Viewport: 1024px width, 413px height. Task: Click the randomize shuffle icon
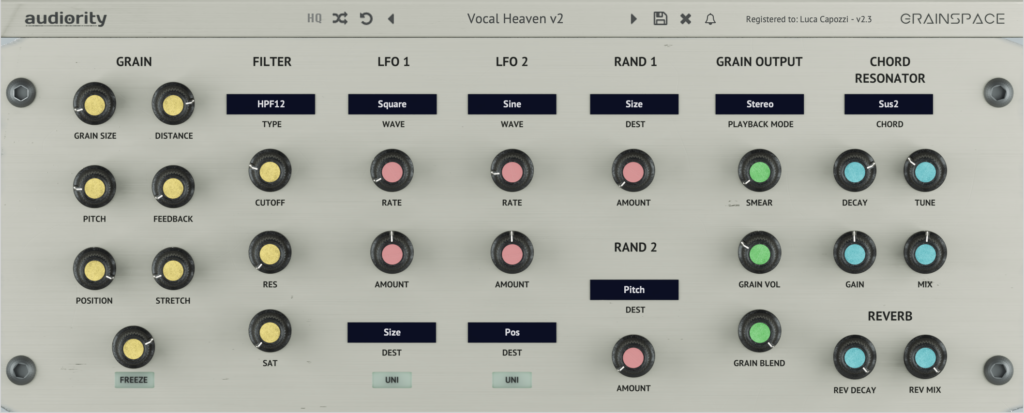(x=340, y=19)
